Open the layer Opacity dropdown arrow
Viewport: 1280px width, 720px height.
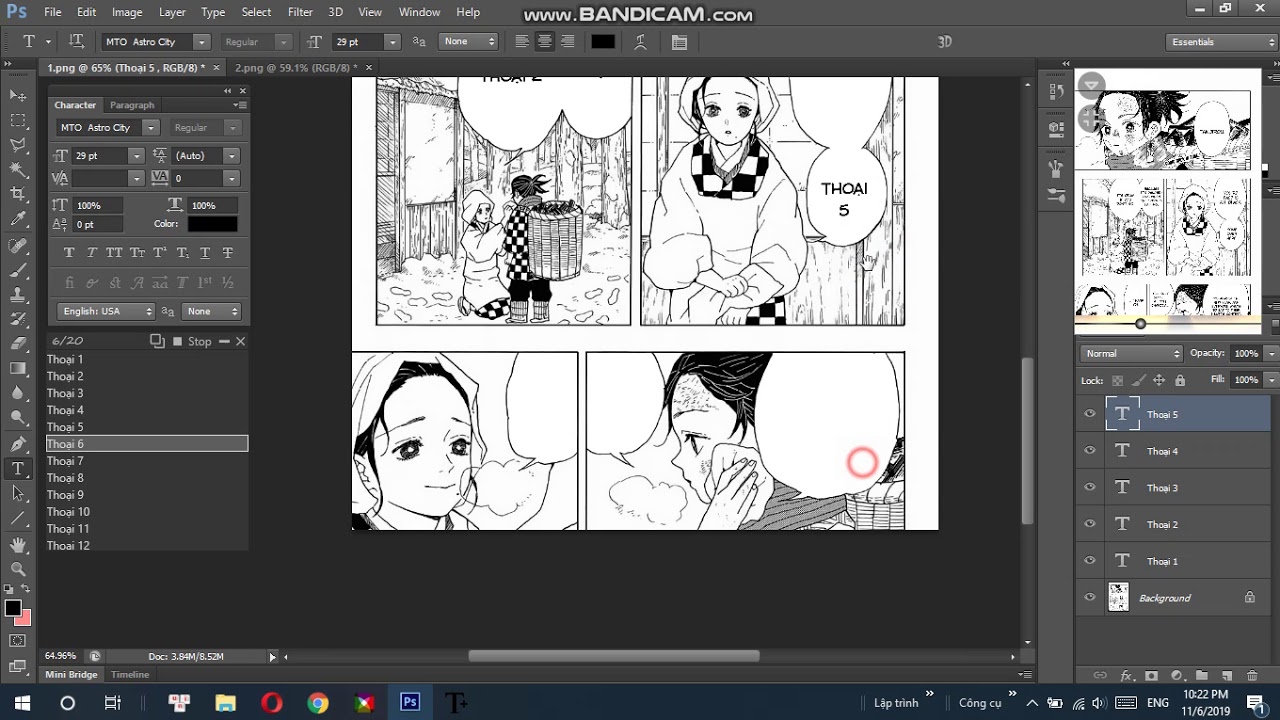[1271, 353]
